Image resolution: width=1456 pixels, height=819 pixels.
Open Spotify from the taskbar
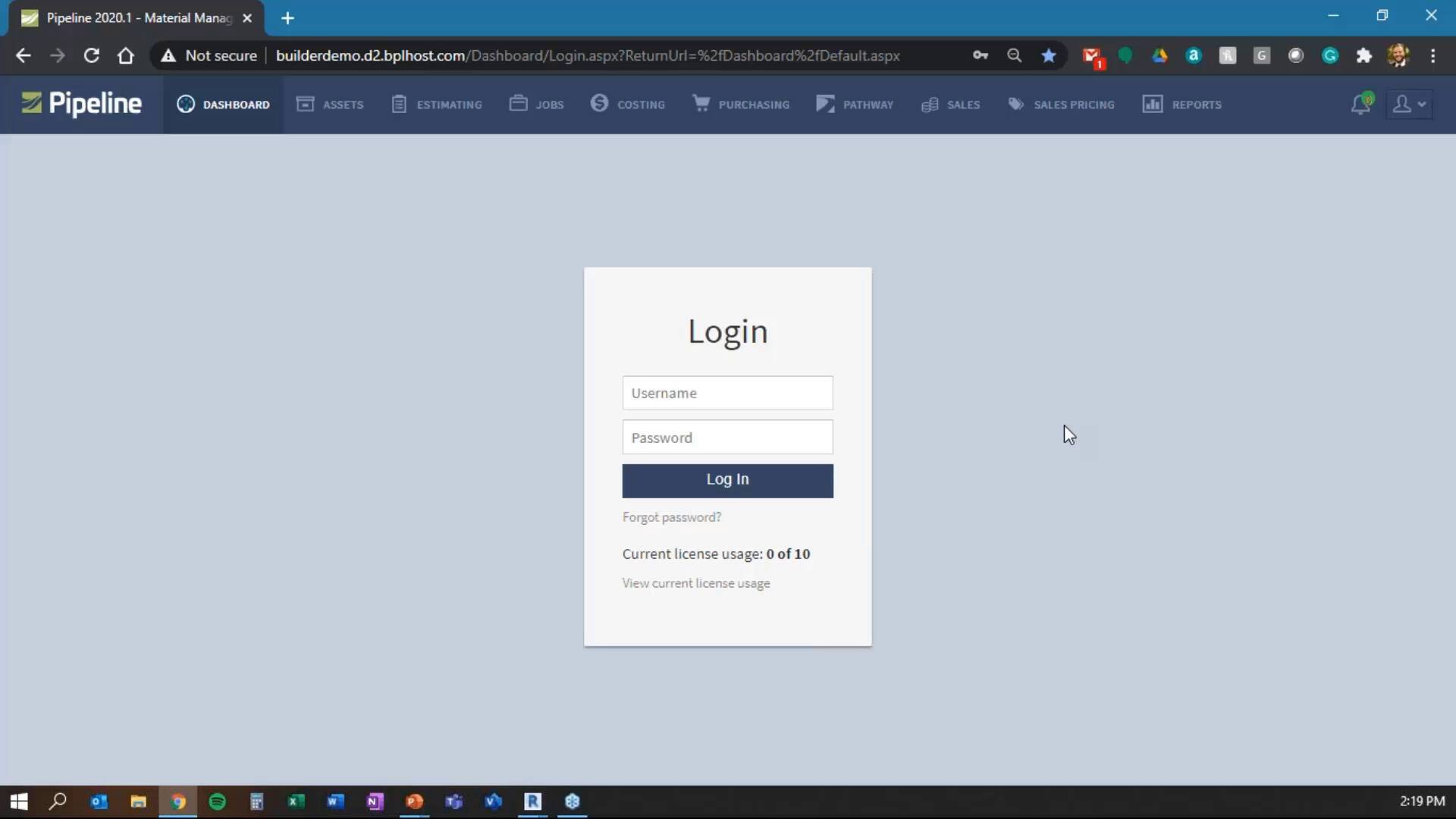coord(218,802)
